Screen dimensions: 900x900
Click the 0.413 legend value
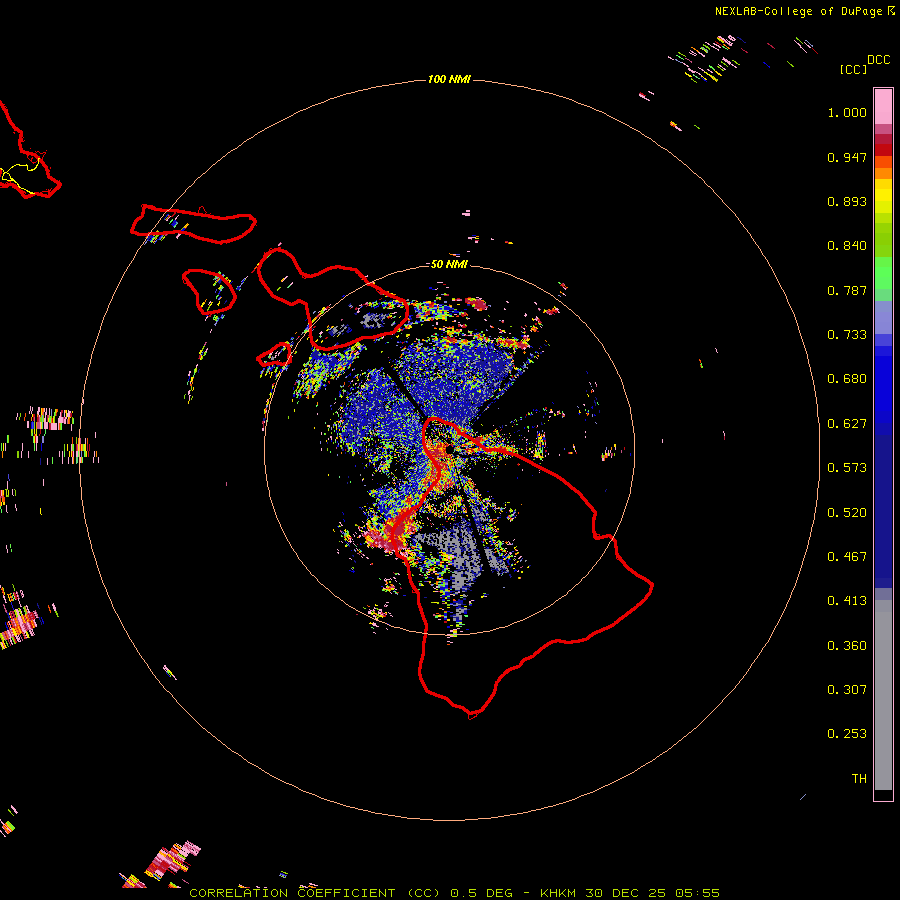tap(847, 601)
